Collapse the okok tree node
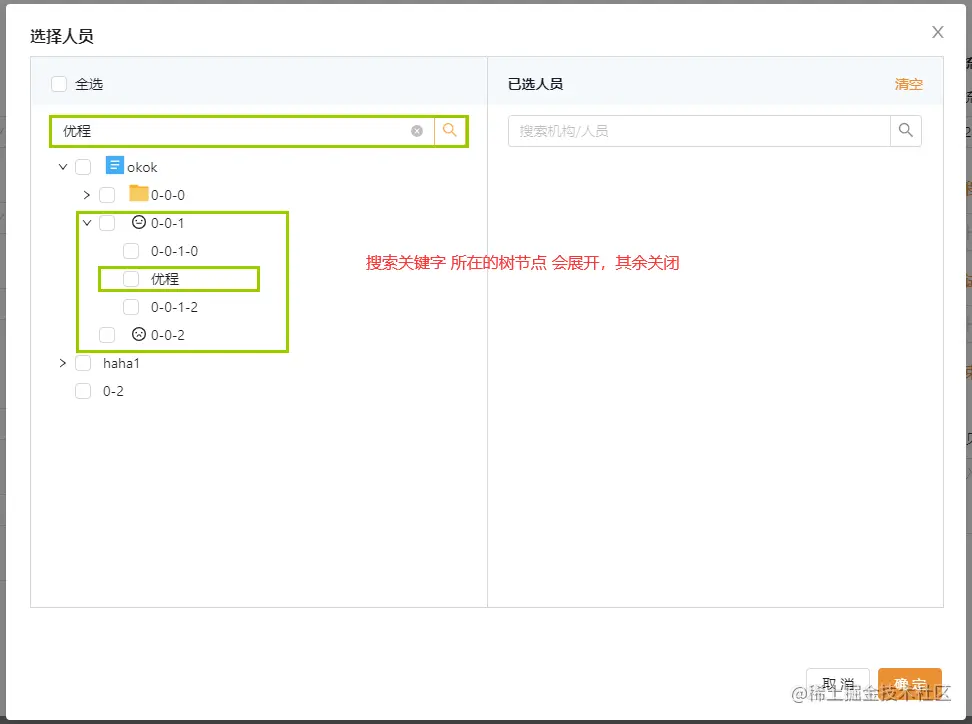 click(x=63, y=167)
